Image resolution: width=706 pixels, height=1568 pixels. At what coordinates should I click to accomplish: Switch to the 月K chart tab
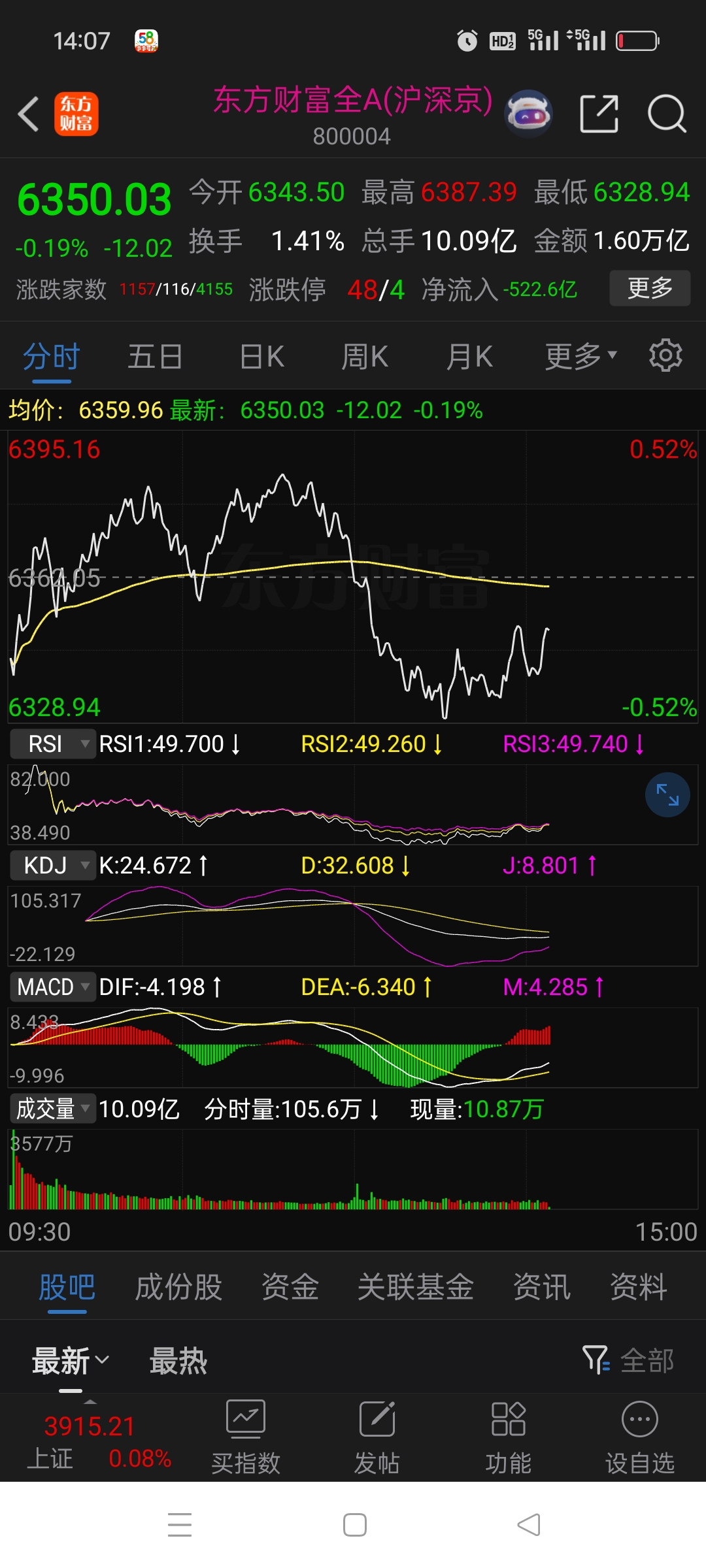[469, 357]
